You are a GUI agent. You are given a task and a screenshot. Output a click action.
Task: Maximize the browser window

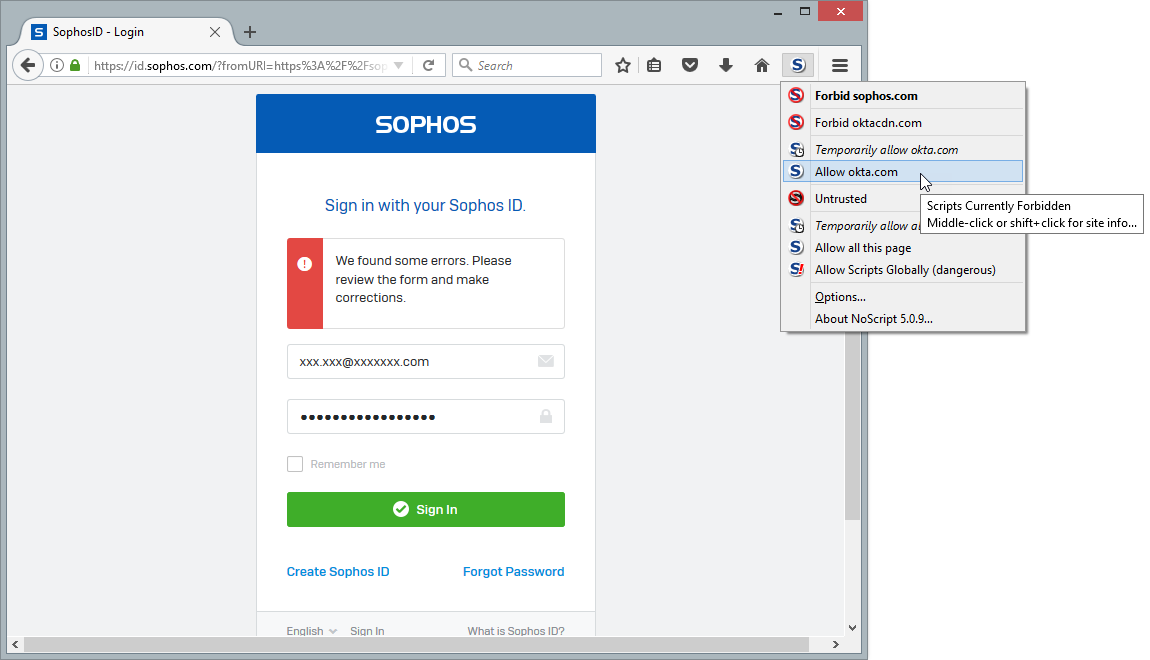coord(805,12)
